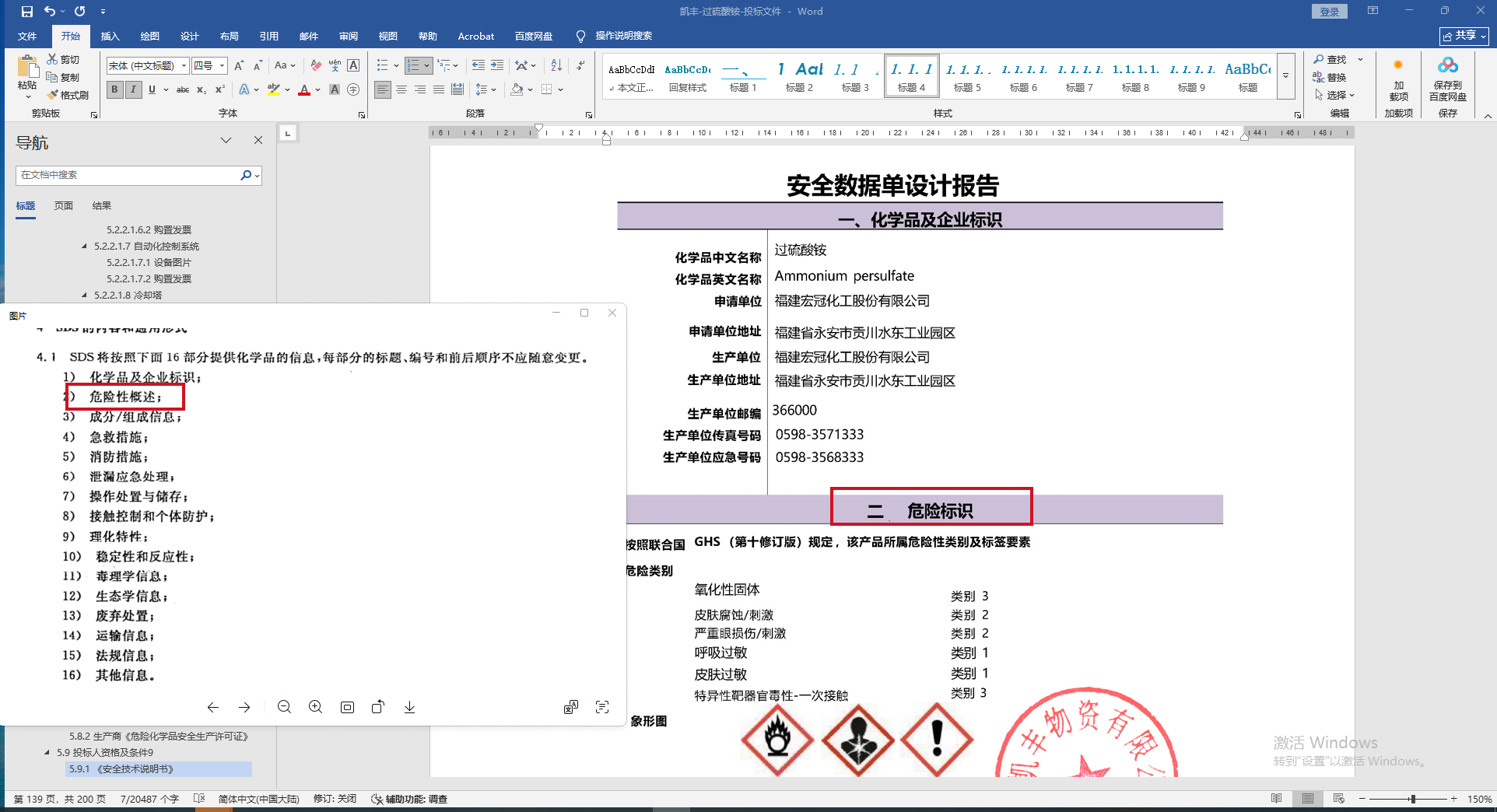
Task: Apply red font color
Action: (x=304, y=89)
